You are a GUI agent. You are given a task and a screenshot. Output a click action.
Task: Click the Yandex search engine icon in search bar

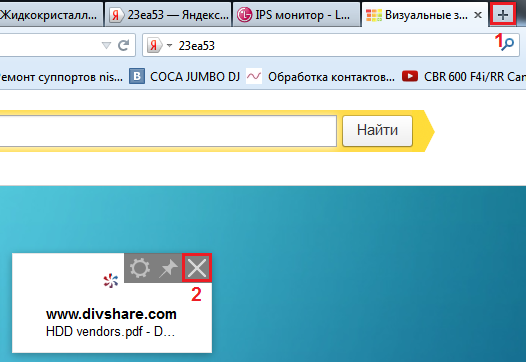pos(154,45)
